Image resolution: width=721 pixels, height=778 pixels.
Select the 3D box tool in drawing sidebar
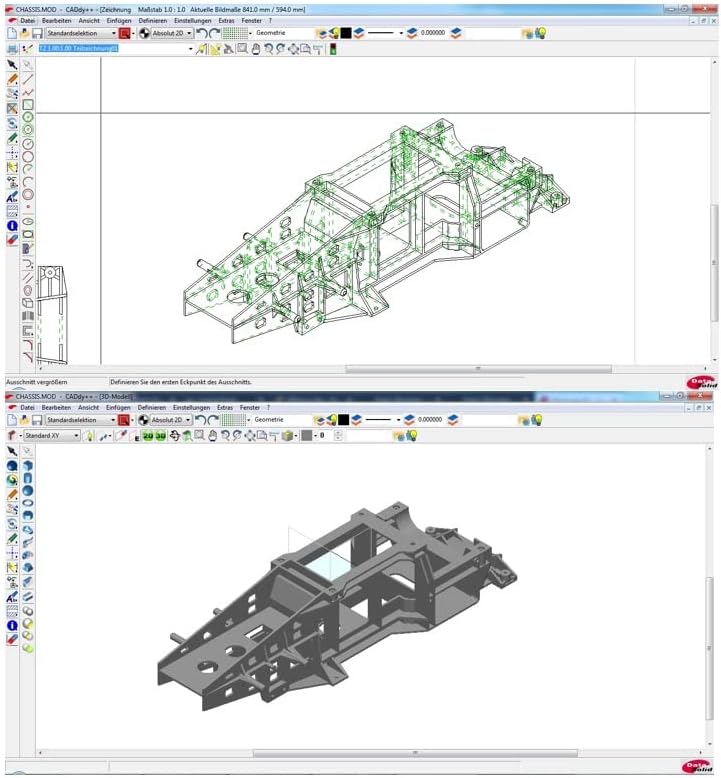tap(28, 302)
